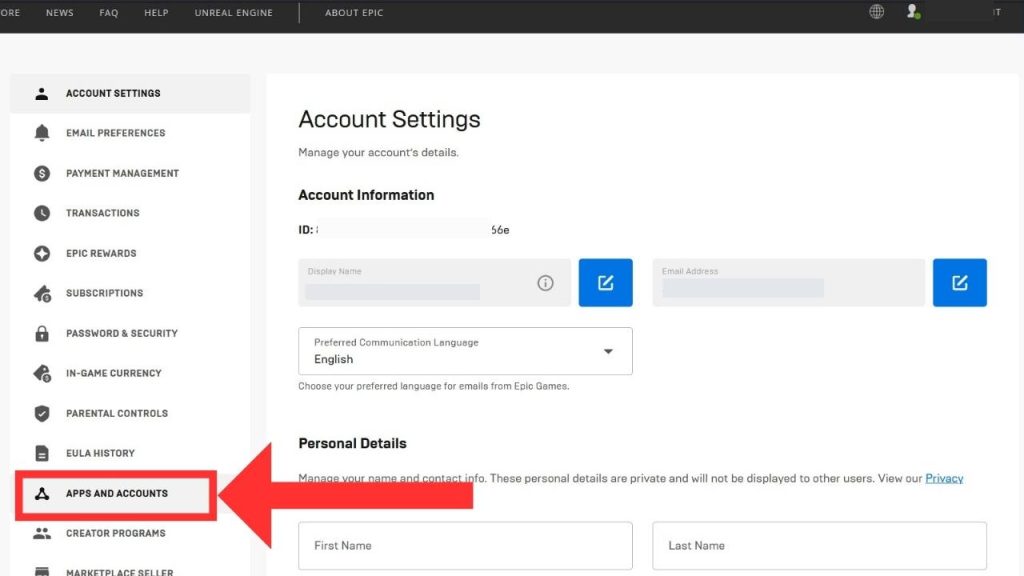Click the Subscriptions sidebar icon

point(42,294)
